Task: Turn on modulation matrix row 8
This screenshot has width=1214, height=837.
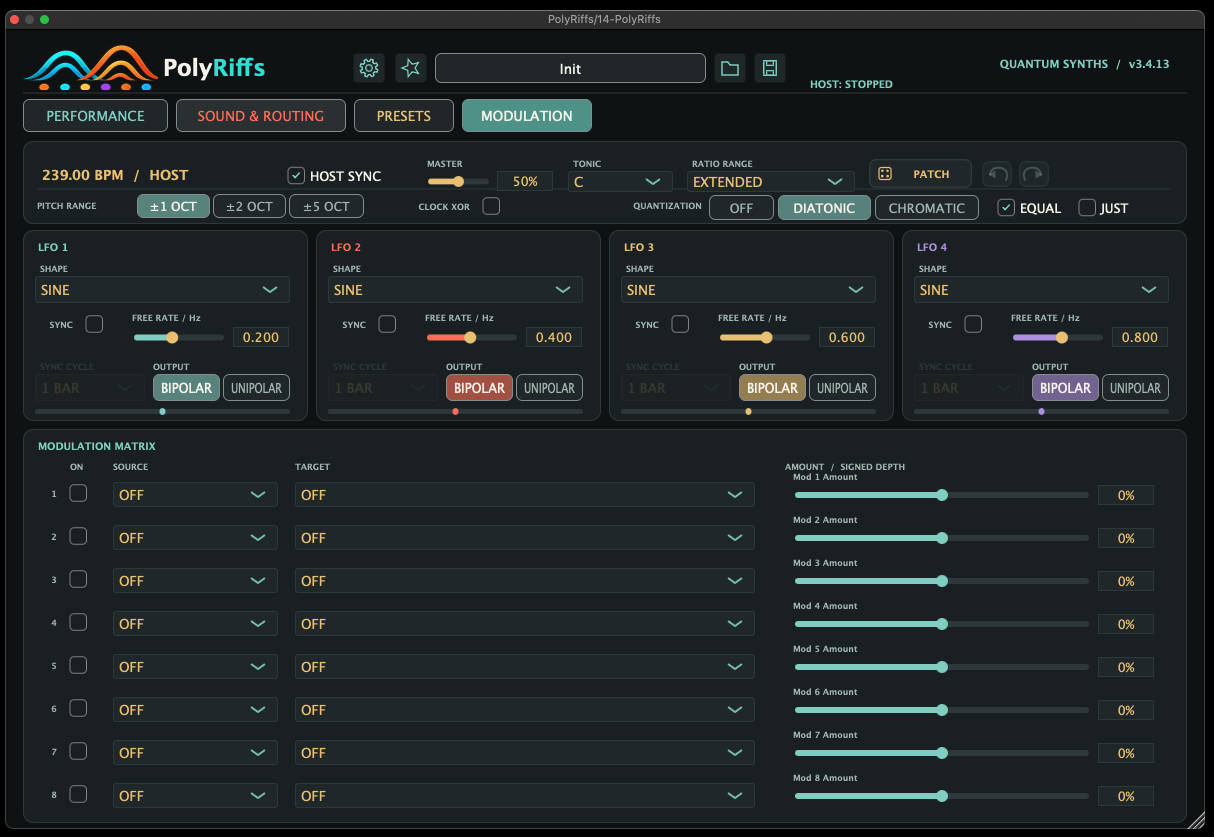Action: point(78,794)
